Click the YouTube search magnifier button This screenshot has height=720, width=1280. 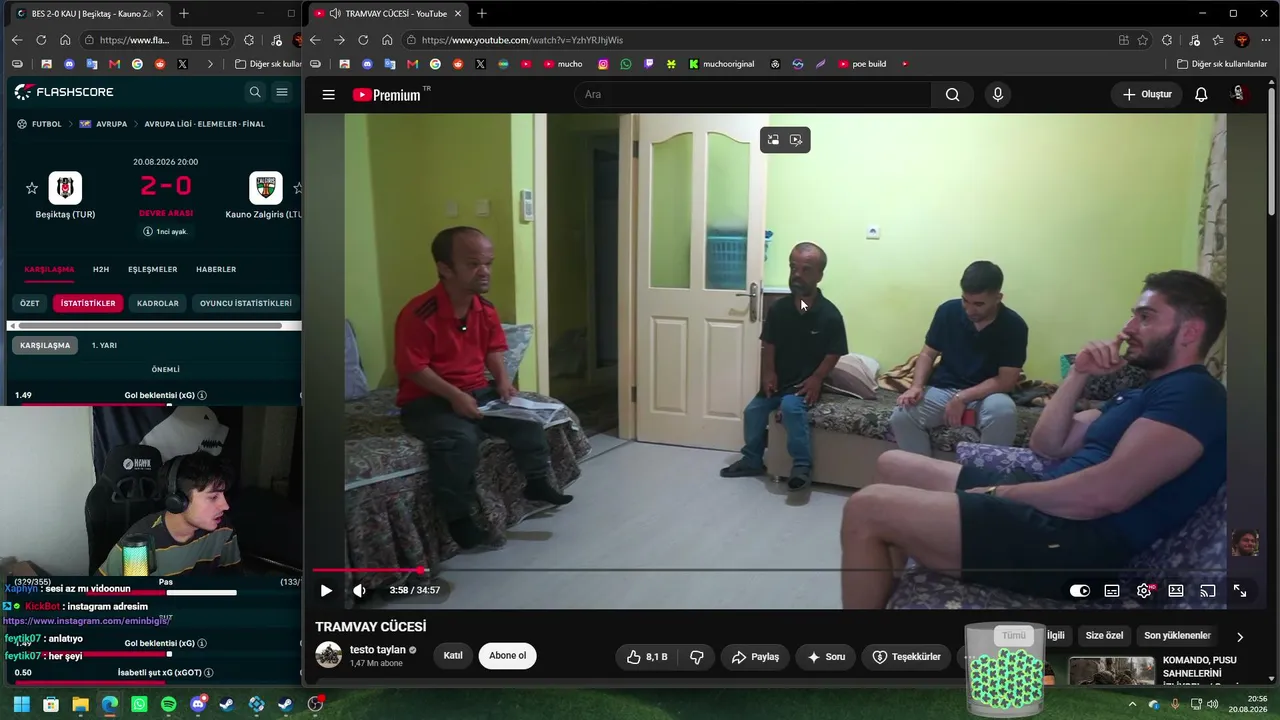point(952,95)
